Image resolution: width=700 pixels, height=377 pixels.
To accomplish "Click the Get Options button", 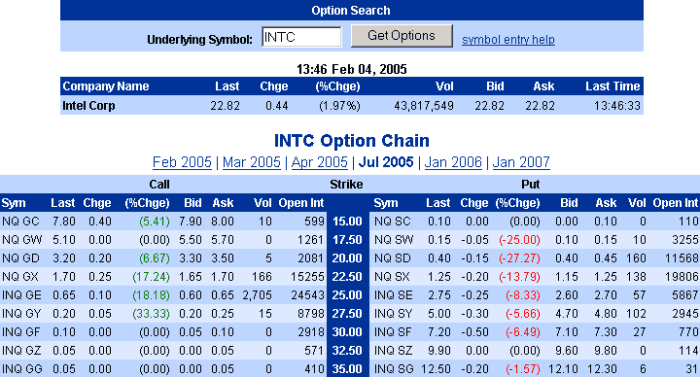I will point(401,36).
